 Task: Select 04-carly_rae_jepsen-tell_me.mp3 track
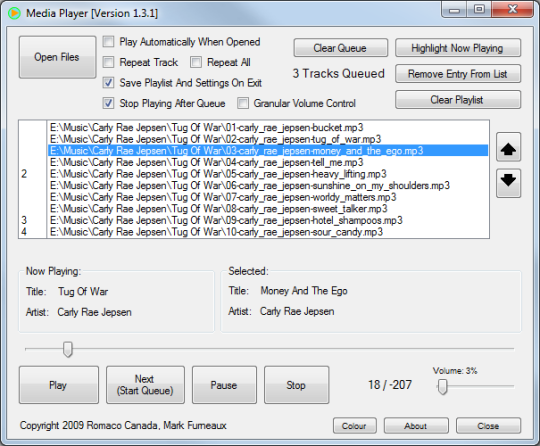point(268,162)
